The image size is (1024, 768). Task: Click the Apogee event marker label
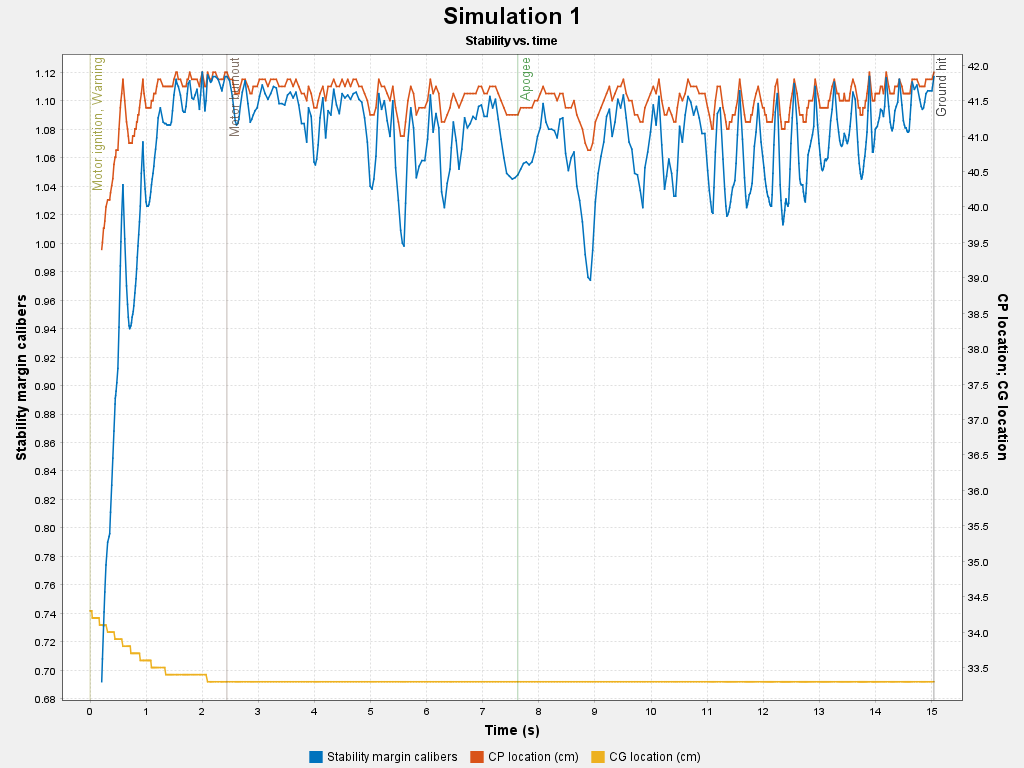coord(526,79)
